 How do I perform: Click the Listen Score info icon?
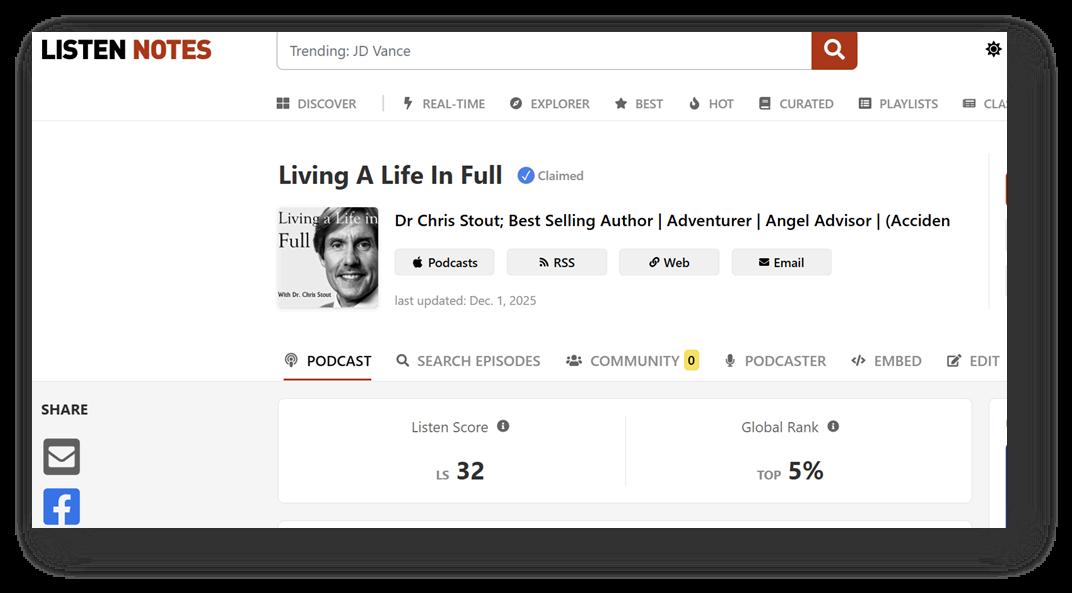click(503, 426)
